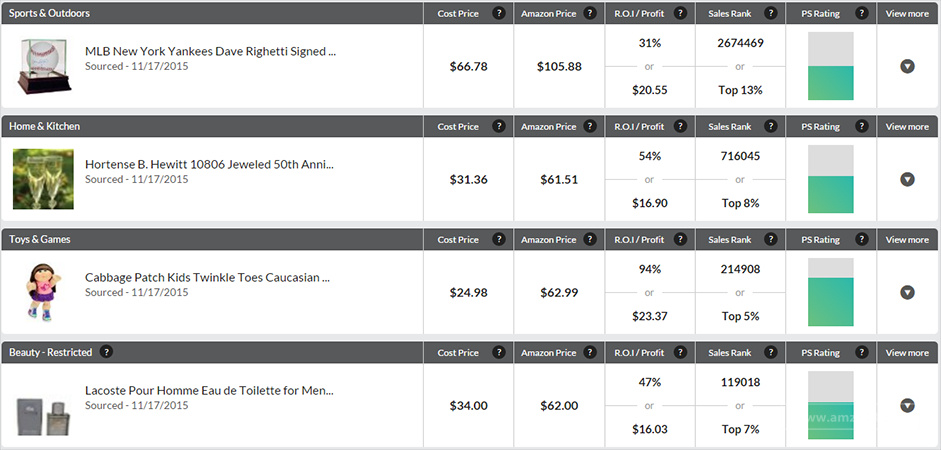Expand details for Lacoste Pour Homme item
941x450 pixels.
tap(907, 405)
